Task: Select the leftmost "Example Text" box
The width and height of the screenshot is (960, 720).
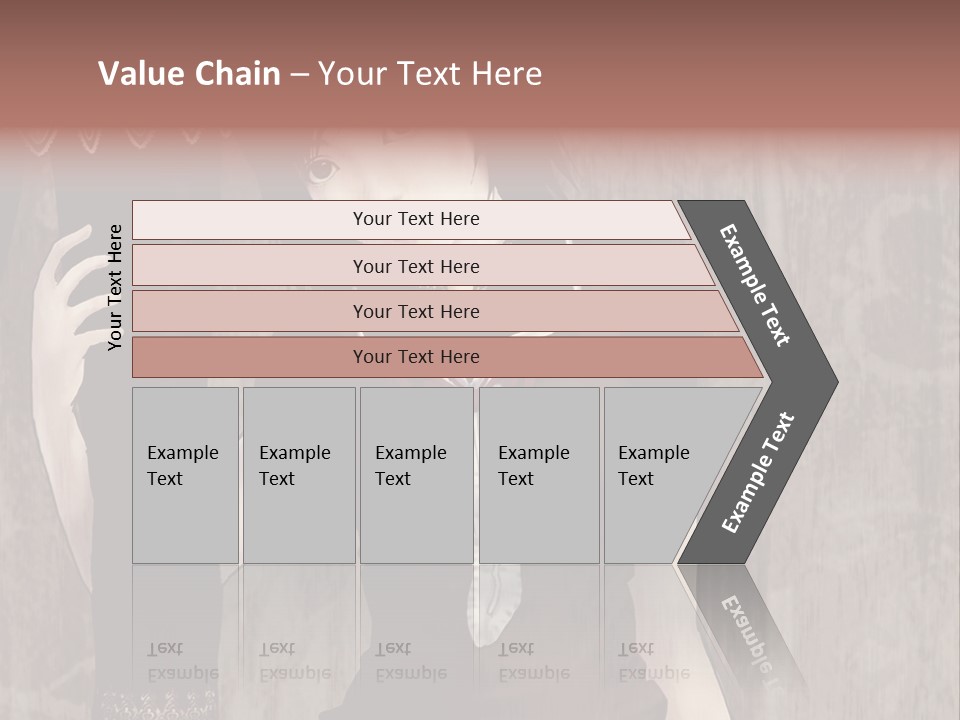Action: click(185, 475)
